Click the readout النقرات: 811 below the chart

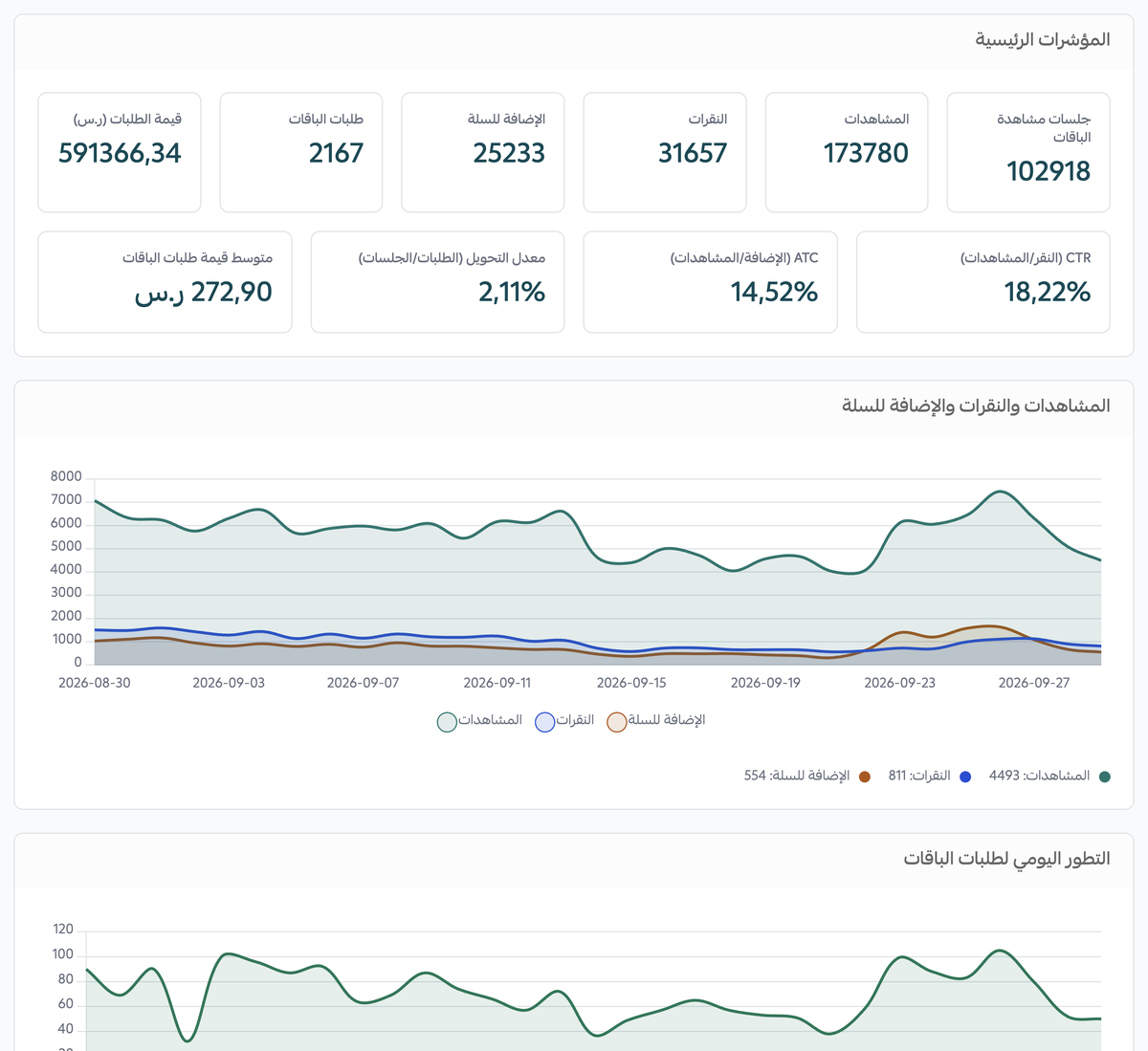(x=930, y=776)
